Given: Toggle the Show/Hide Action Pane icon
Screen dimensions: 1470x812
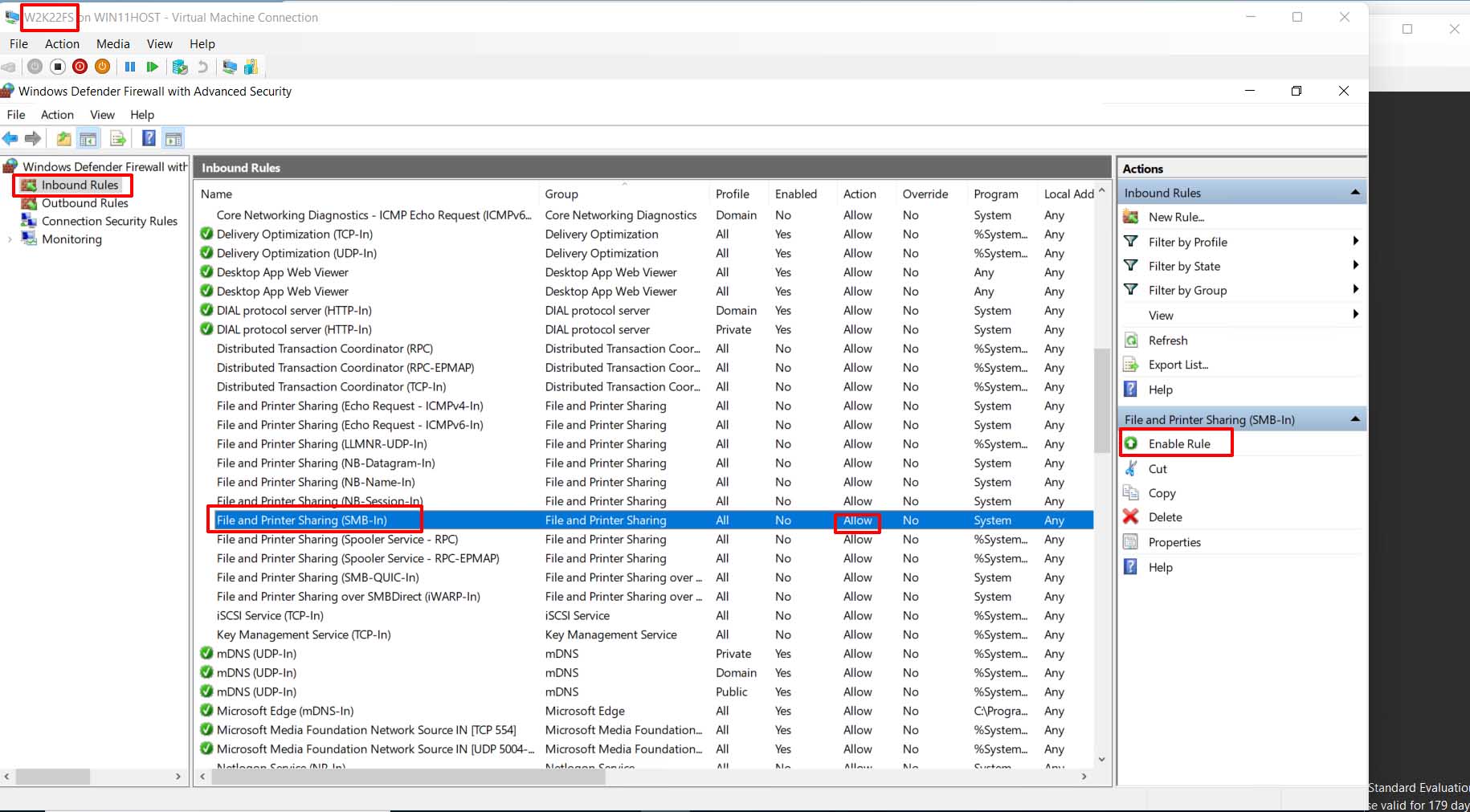Looking at the screenshot, I should (173, 138).
